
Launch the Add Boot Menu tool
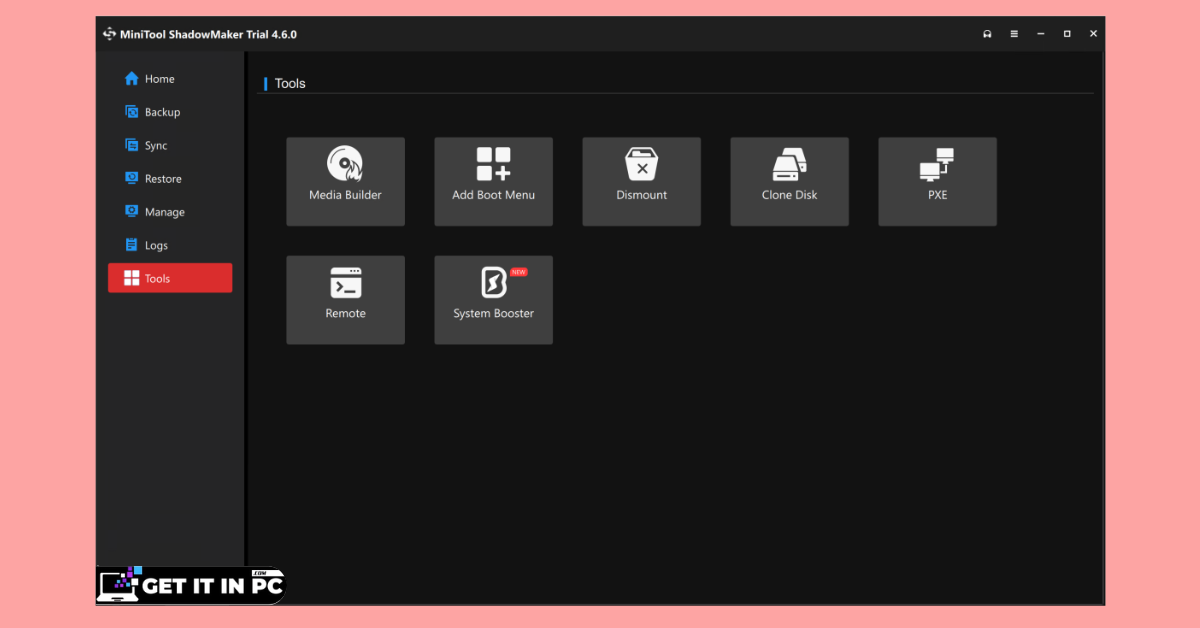493,181
